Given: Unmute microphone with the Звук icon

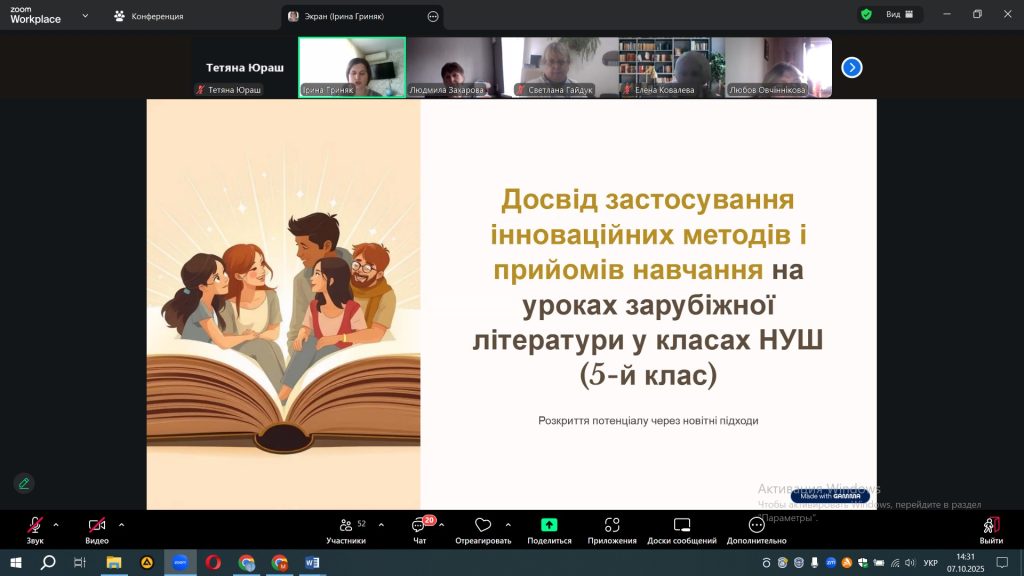Looking at the screenshot, I should (35, 525).
